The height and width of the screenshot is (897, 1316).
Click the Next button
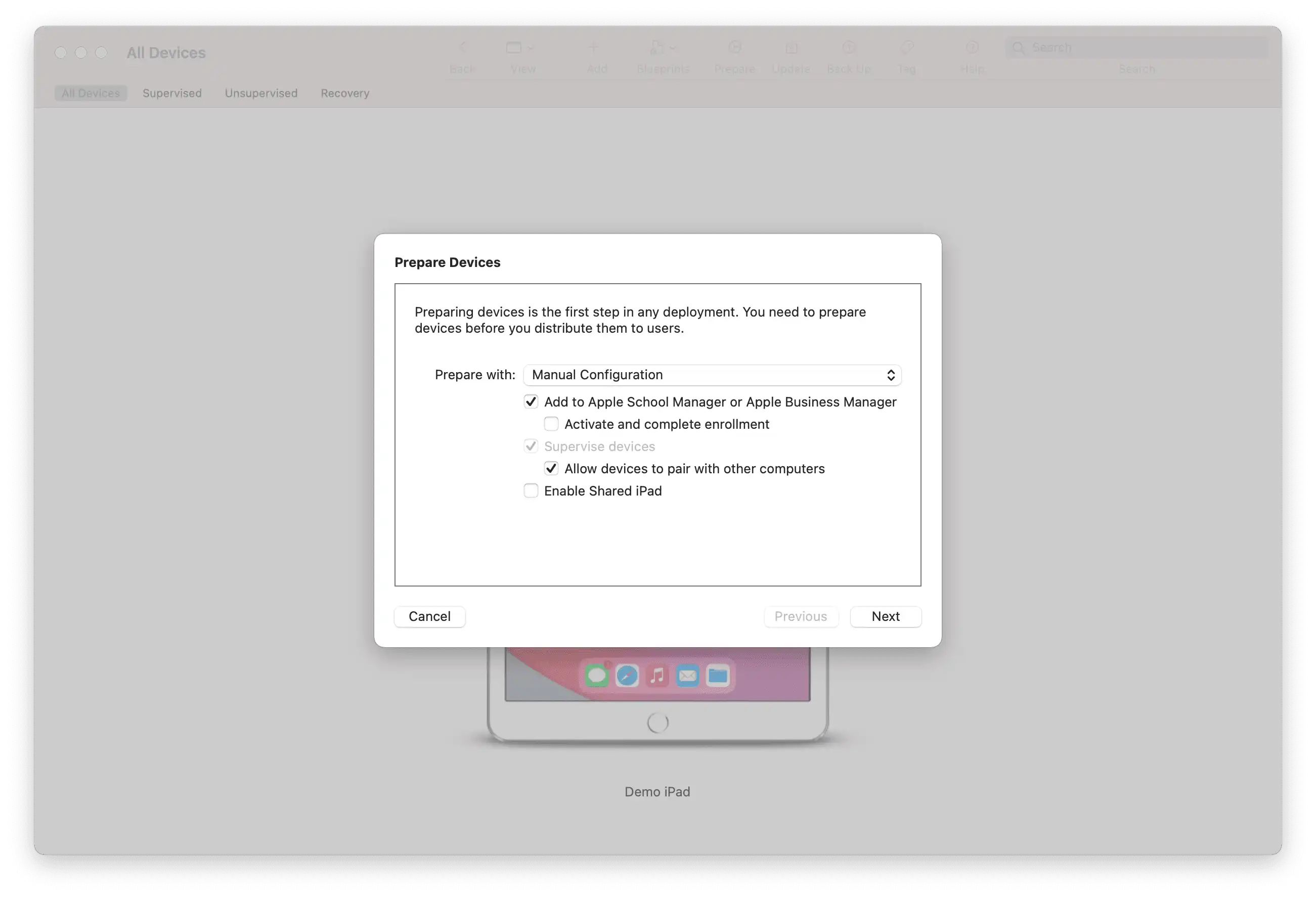(x=886, y=616)
